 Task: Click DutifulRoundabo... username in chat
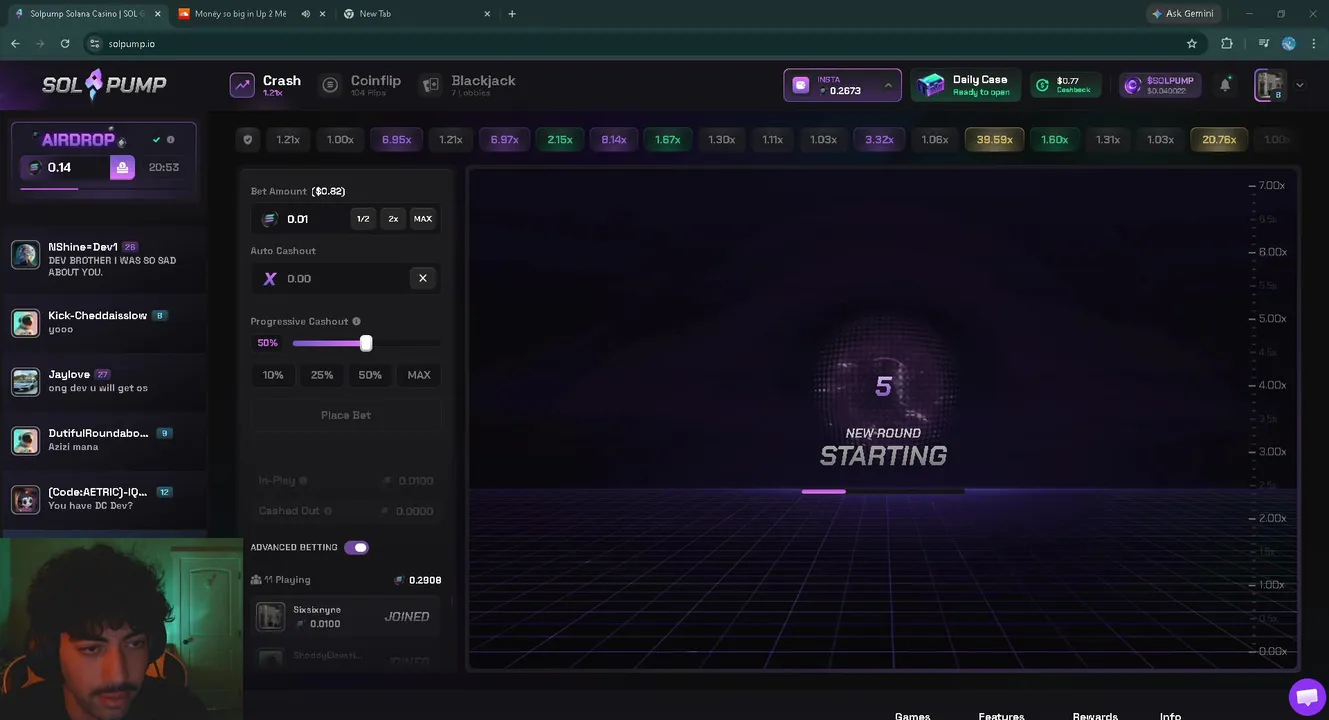[98, 434]
